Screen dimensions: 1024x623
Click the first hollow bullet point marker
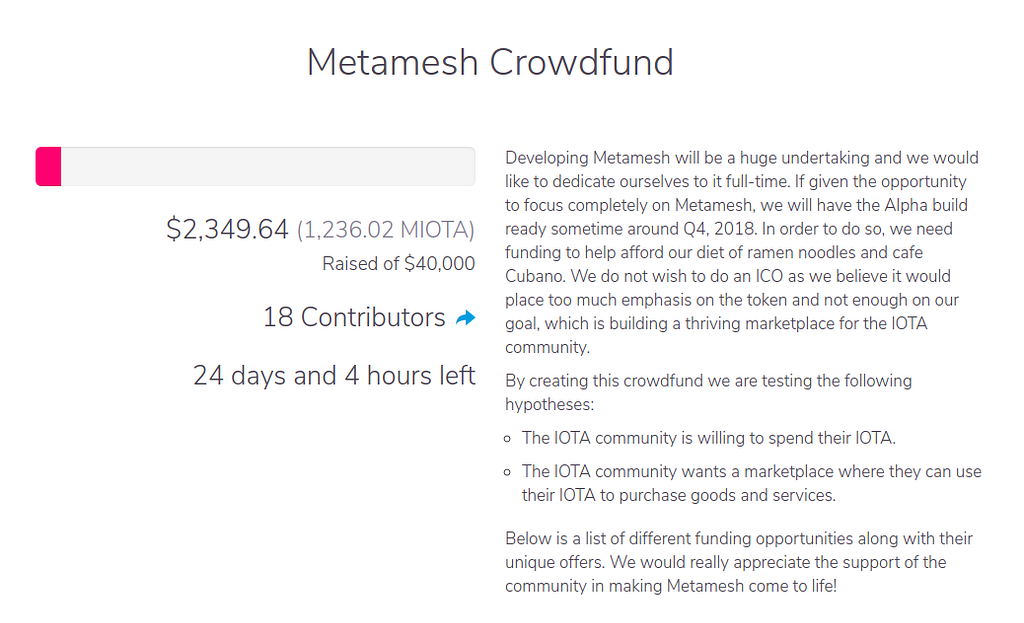point(509,438)
